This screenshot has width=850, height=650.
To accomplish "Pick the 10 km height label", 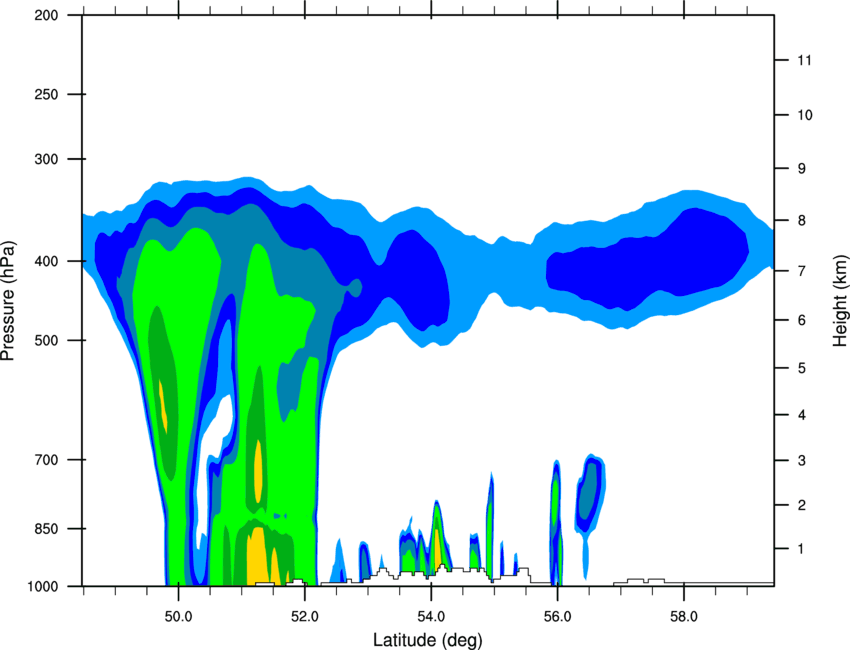I will (x=805, y=115).
